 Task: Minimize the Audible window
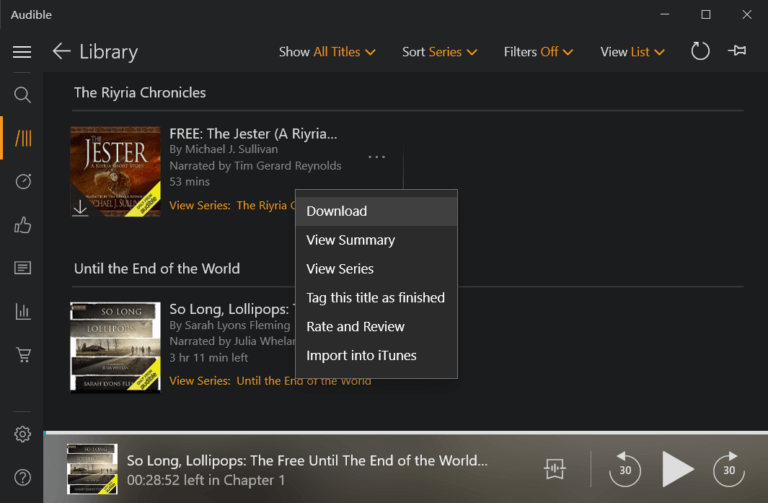click(665, 14)
